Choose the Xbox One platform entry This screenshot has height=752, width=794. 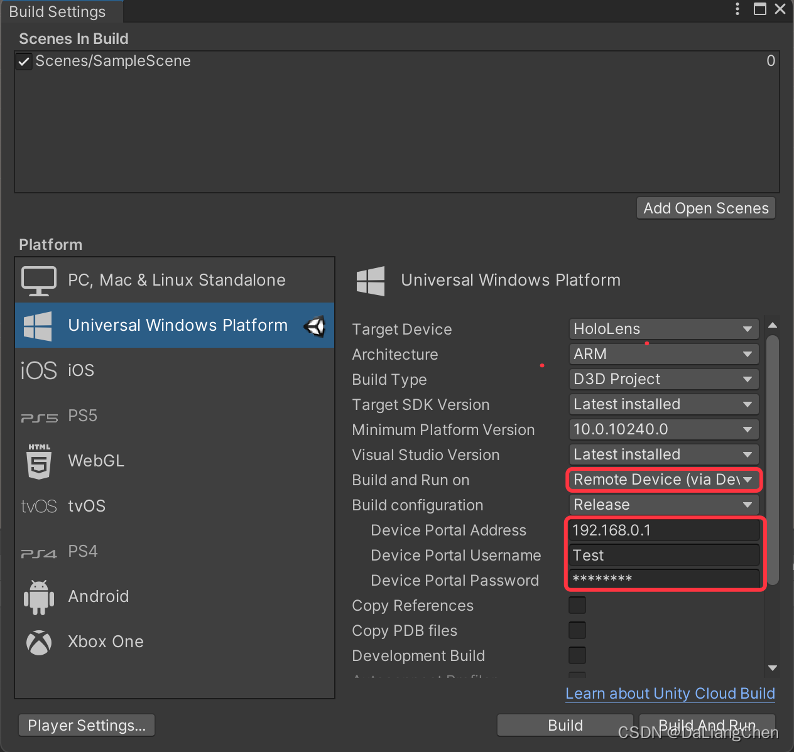pos(175,642)
